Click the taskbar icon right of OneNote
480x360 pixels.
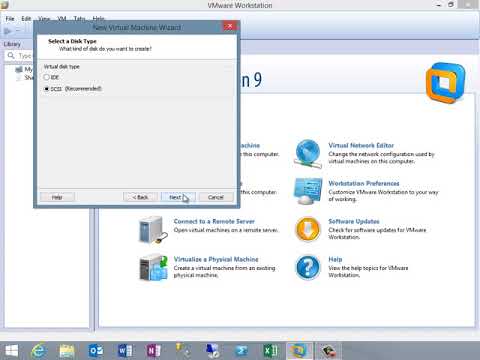pyautogui.click(x=183, y=351)
